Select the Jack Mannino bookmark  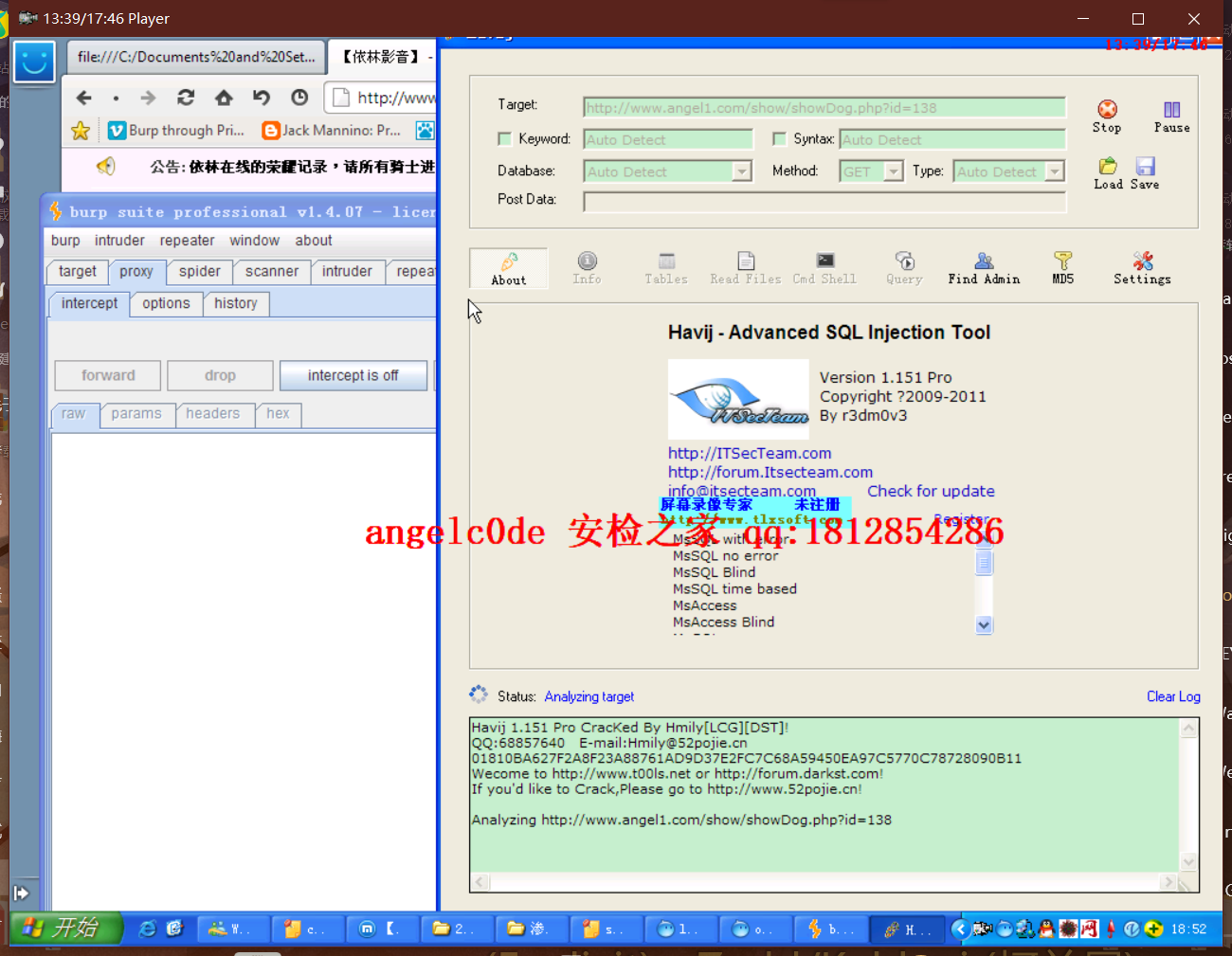click(332, 131)
